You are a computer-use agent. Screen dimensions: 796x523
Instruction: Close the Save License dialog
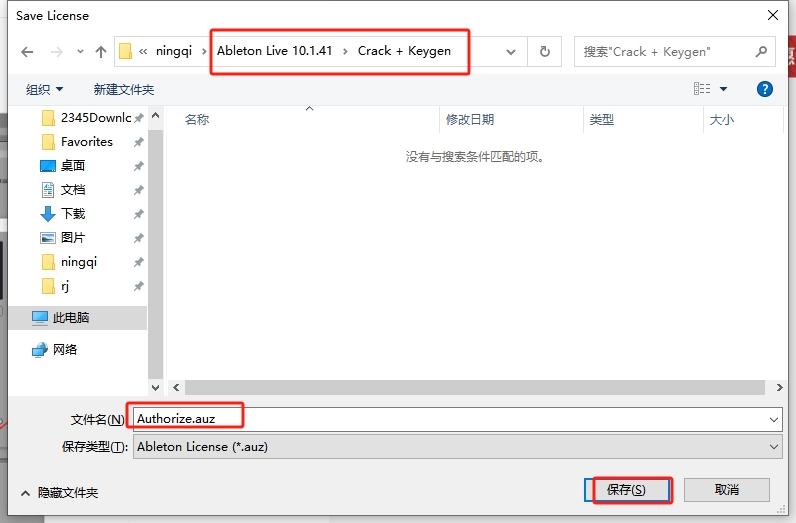[773, 15]
